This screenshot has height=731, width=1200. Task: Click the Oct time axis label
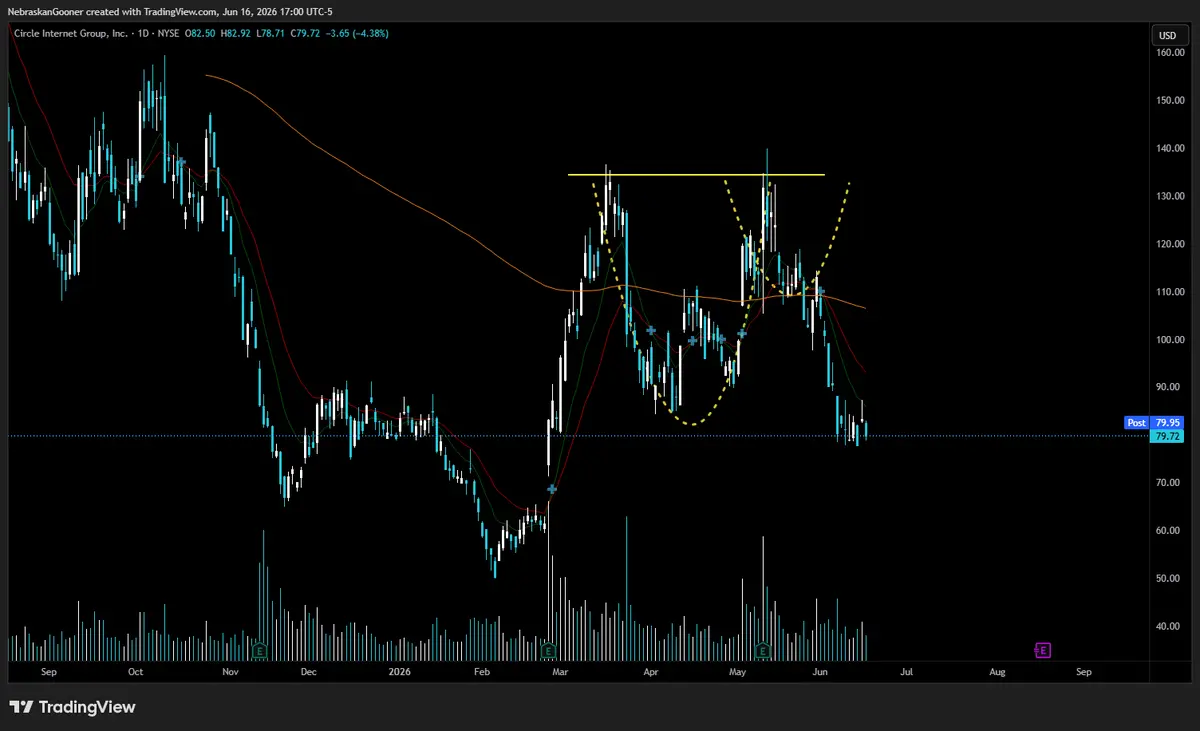coord(136,673)
